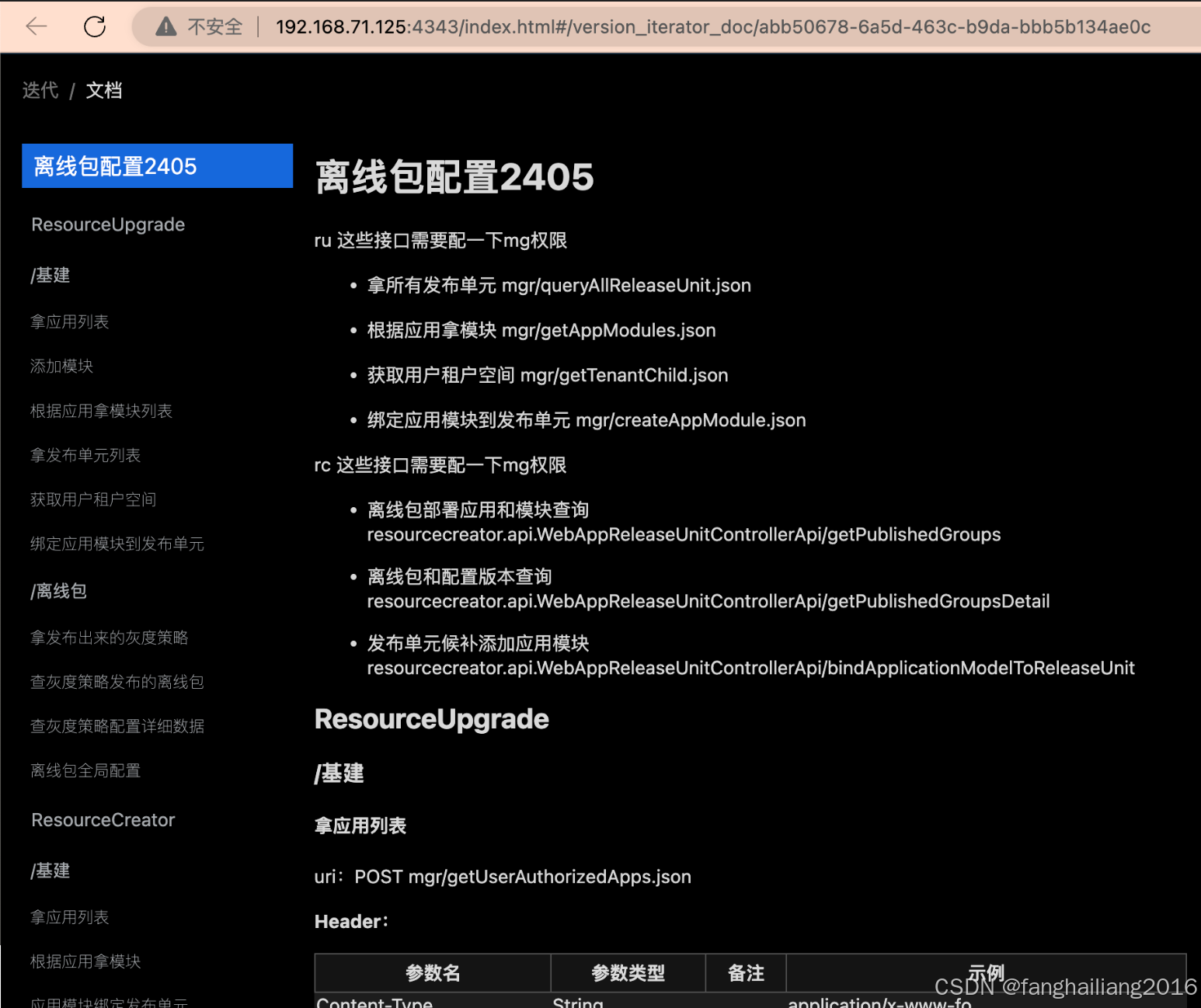Expand the /基建 sidebar section

(x=50, y=274)
